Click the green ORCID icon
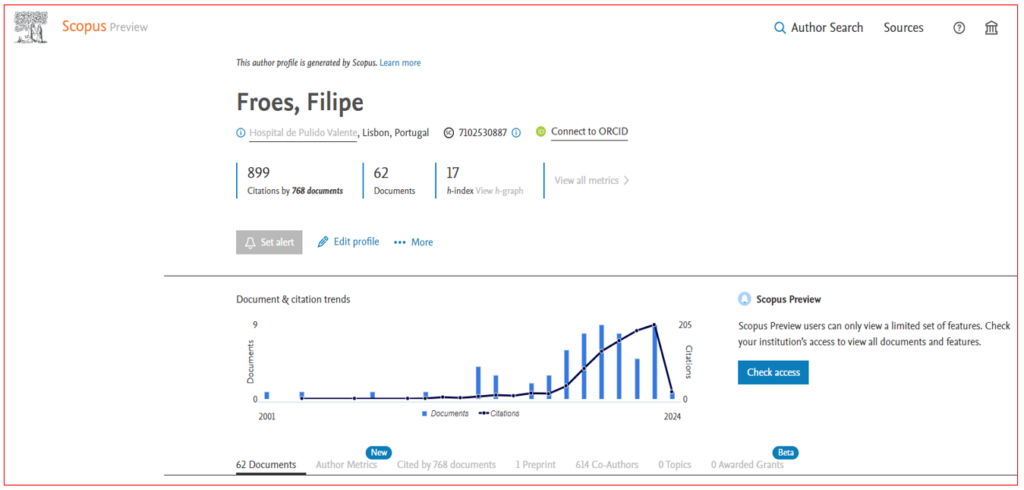The width and height of the screenshot is (1024, 490). click(x=541, y=132)
